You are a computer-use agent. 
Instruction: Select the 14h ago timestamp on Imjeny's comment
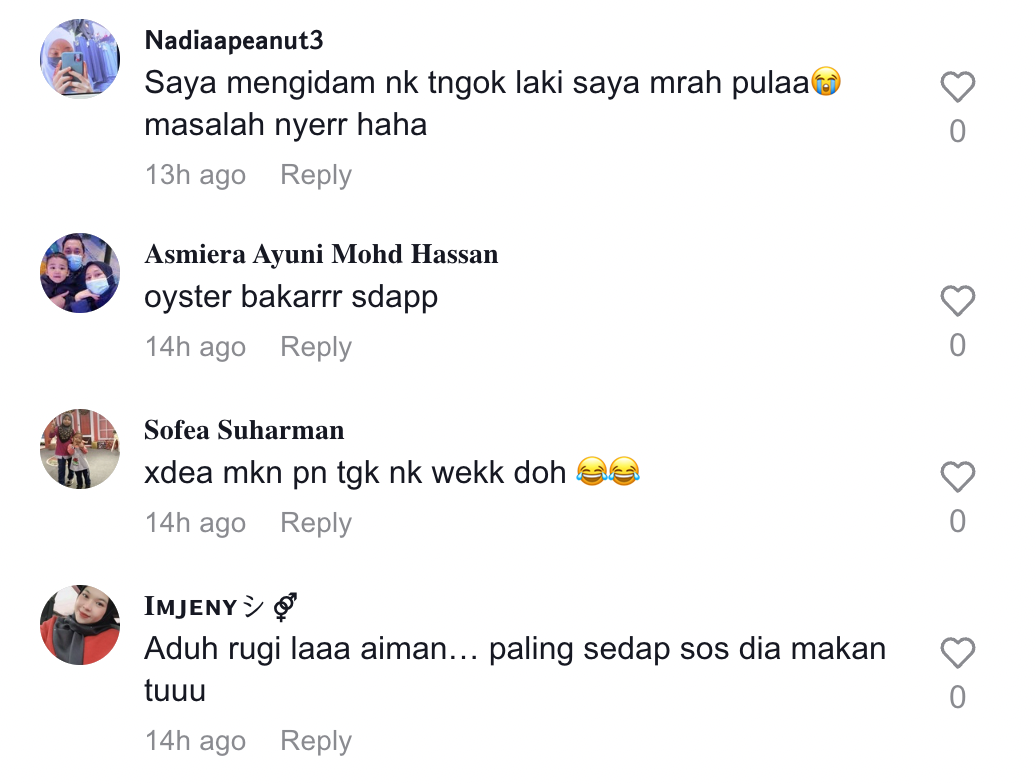click(x=196, y=741)
